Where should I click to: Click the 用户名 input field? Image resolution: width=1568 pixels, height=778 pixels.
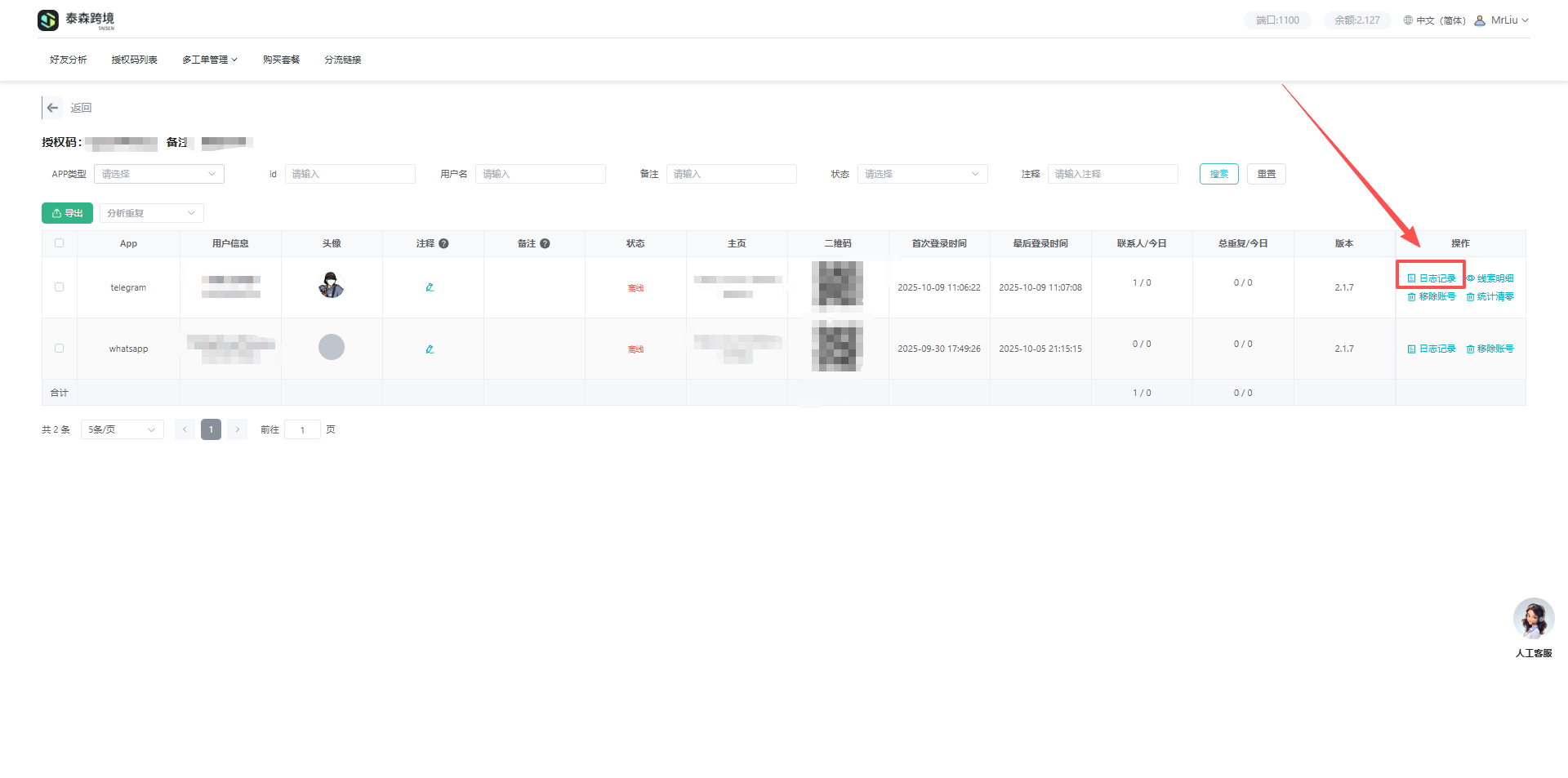(540, 174)
